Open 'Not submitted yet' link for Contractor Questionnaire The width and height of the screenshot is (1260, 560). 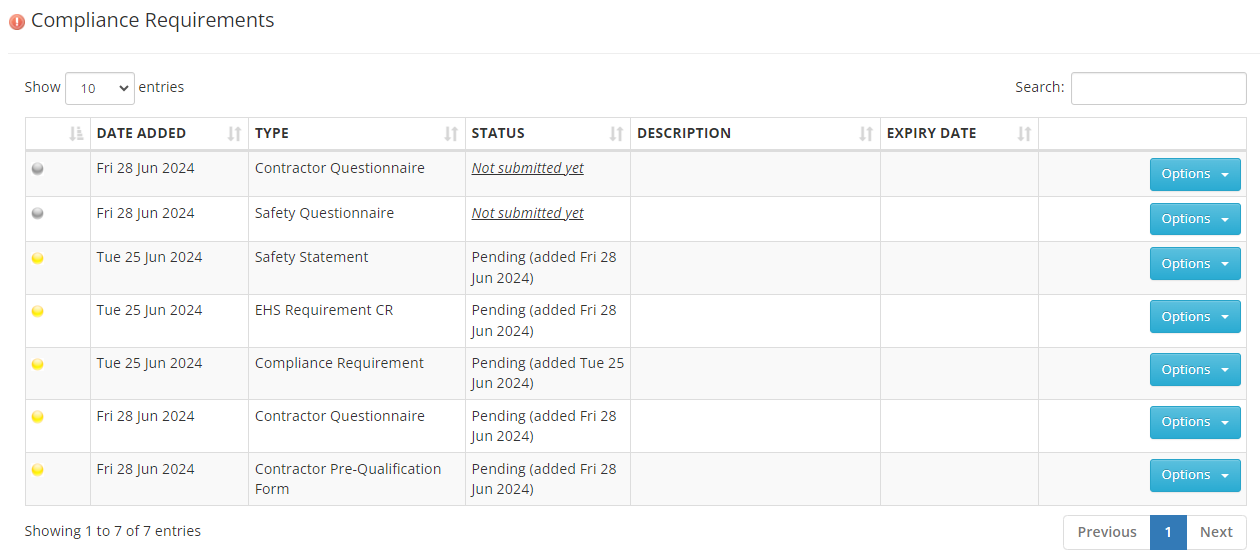(x=528, y=168)
